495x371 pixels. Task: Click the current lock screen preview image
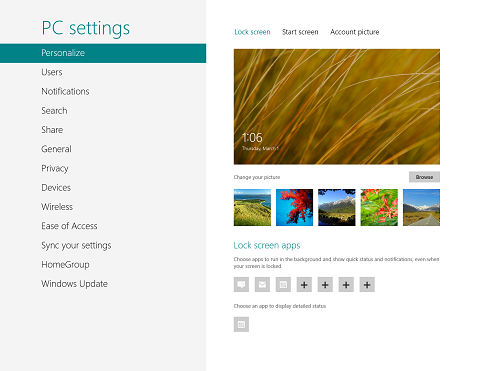click(337, 107)
